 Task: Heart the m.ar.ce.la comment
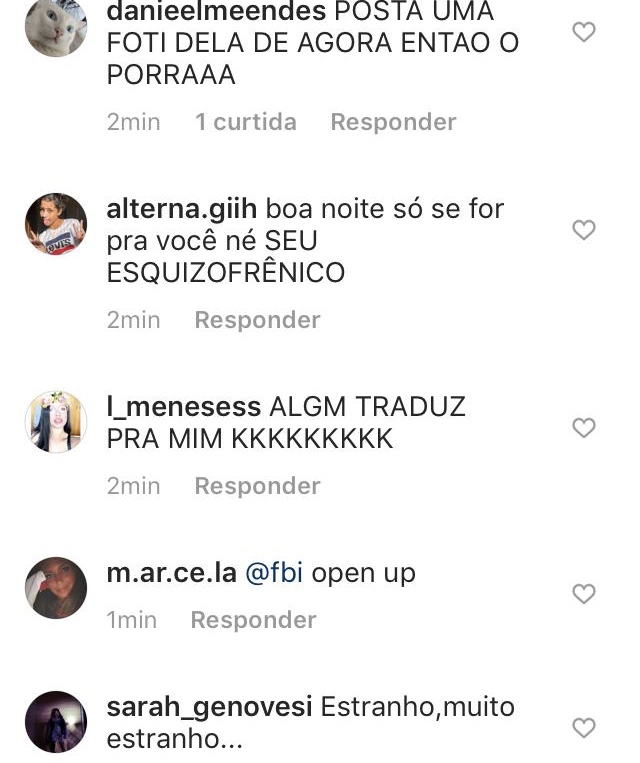pos(584,594)
